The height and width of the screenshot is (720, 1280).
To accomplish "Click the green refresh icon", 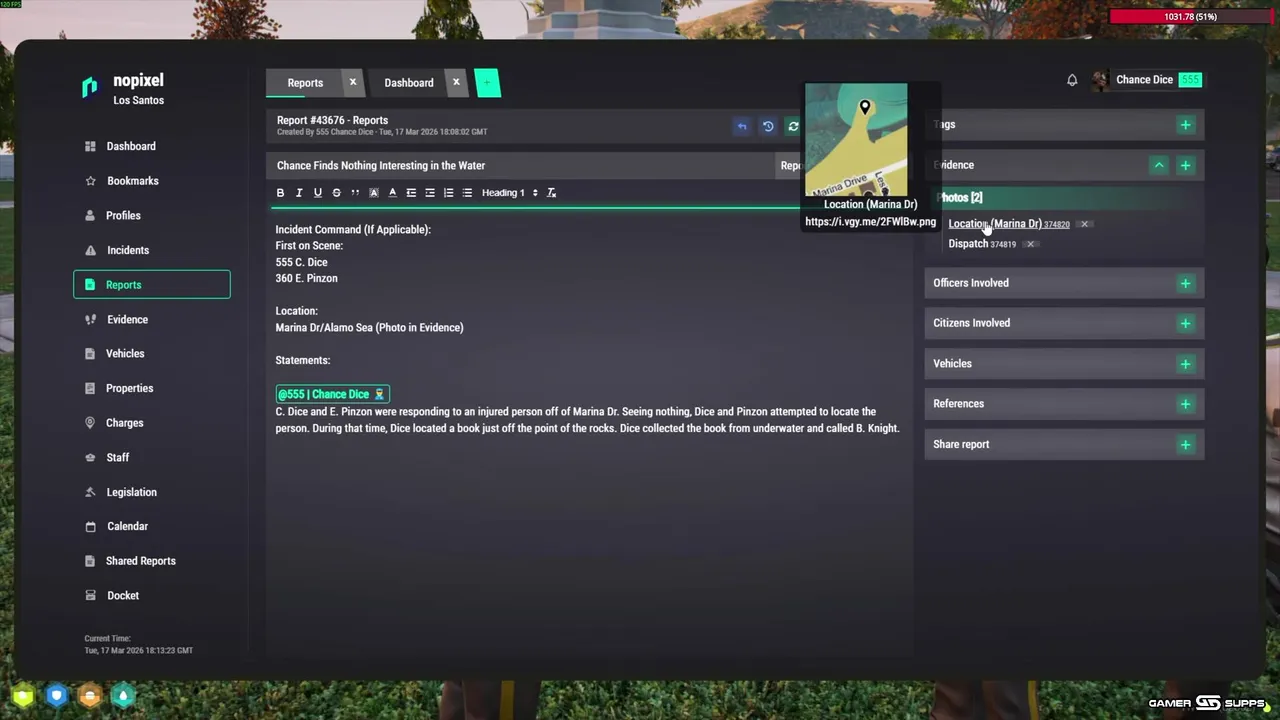I will pos(793,126).
